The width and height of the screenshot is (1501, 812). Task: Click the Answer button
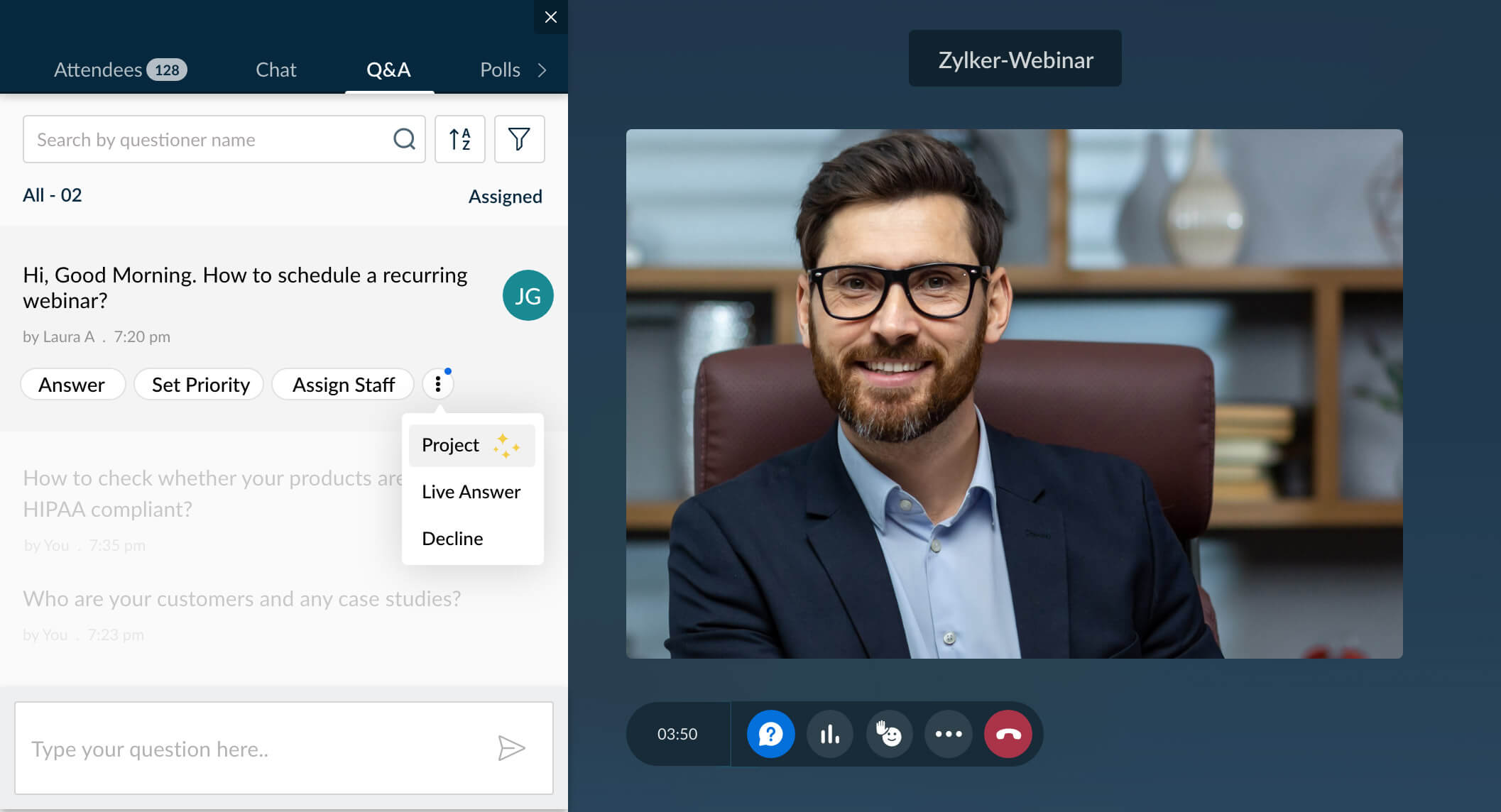(72, 384)
